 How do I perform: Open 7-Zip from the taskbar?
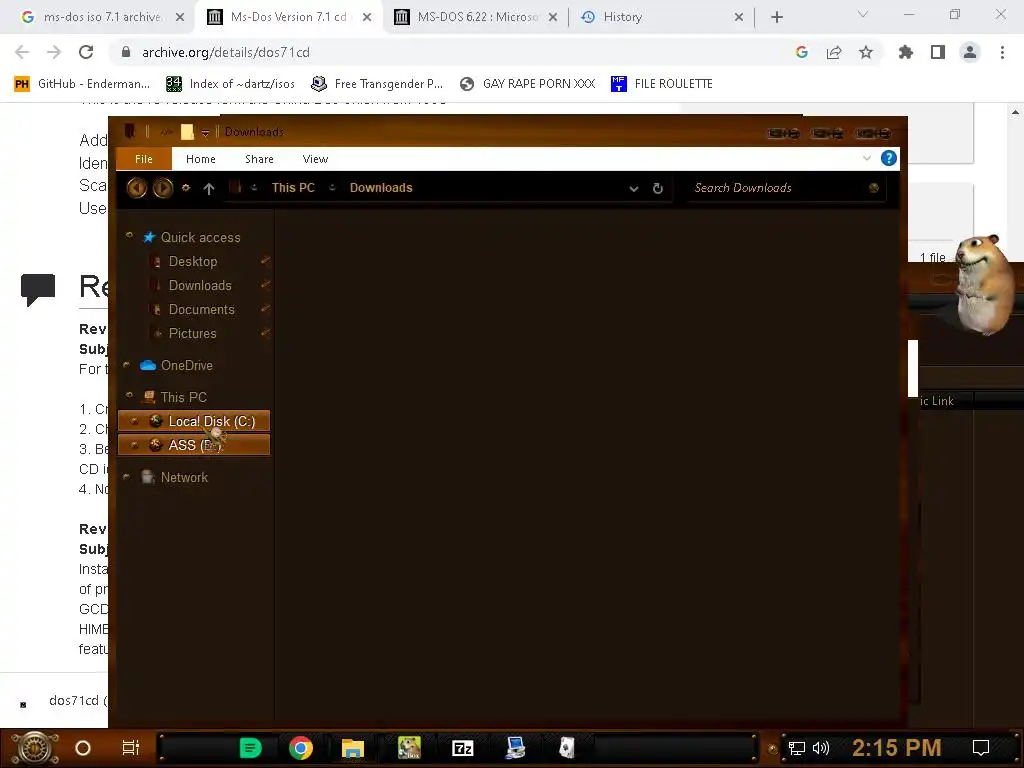[x=462, y=748]
